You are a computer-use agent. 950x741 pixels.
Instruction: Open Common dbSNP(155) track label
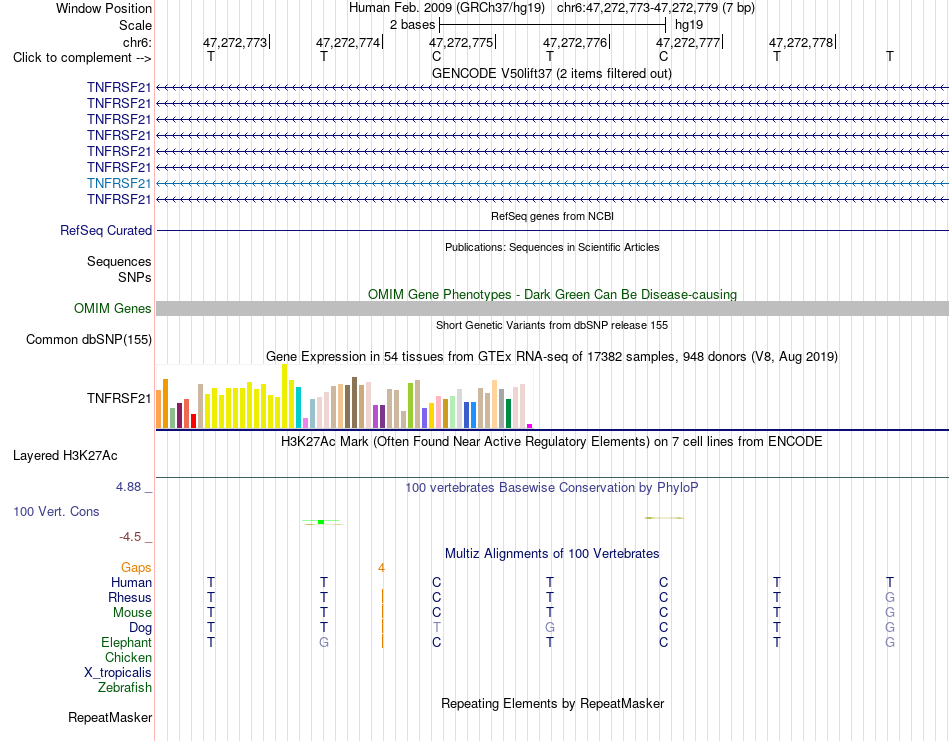coord(88,339)
